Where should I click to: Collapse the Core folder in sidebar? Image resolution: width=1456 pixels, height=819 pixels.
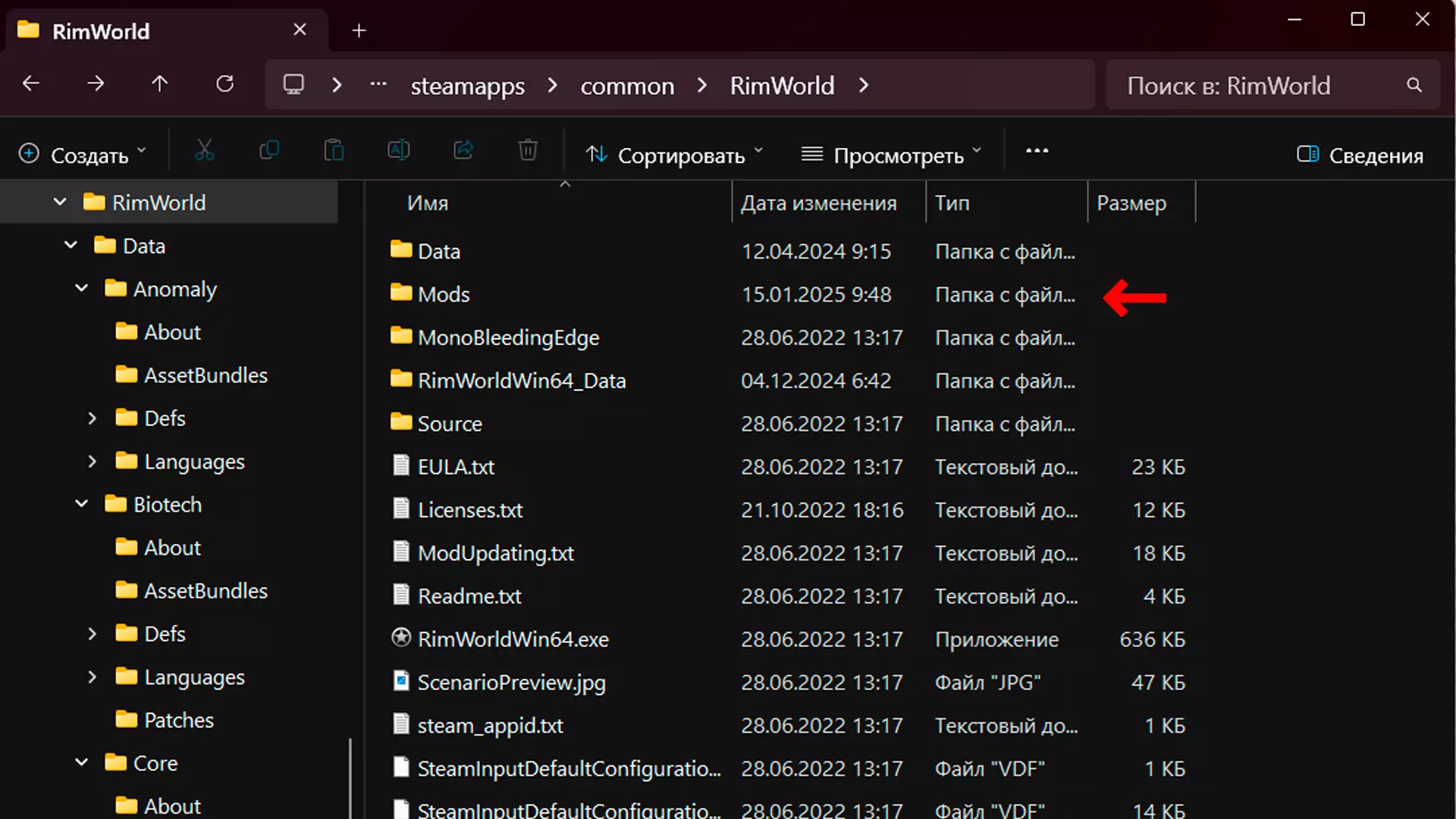tap(81, 763)
